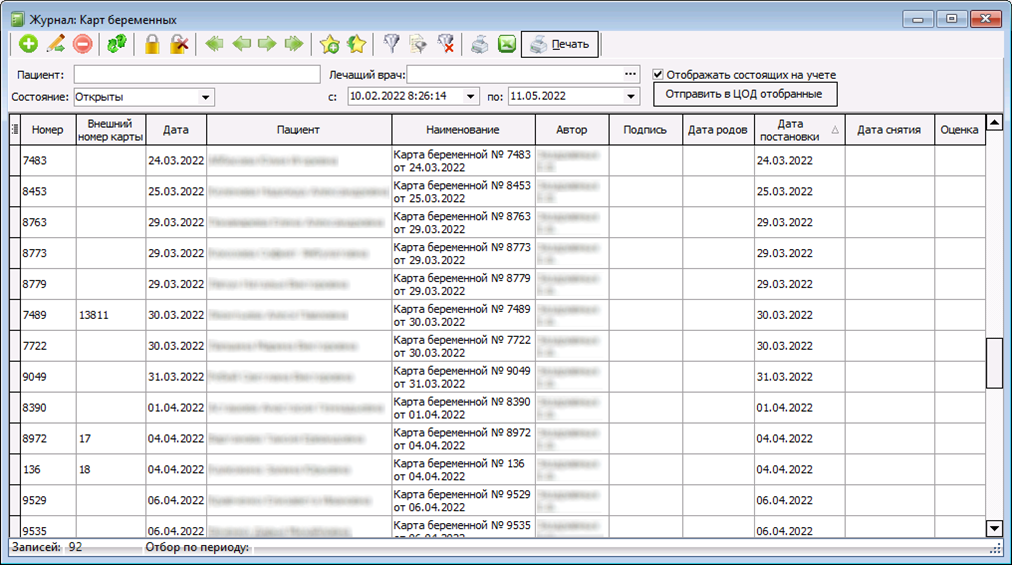Viewport: 1012px width, 565px height.
Task: Toggle 'Отображать состоящих на учете' checkbox
Action: click(658, 75)
